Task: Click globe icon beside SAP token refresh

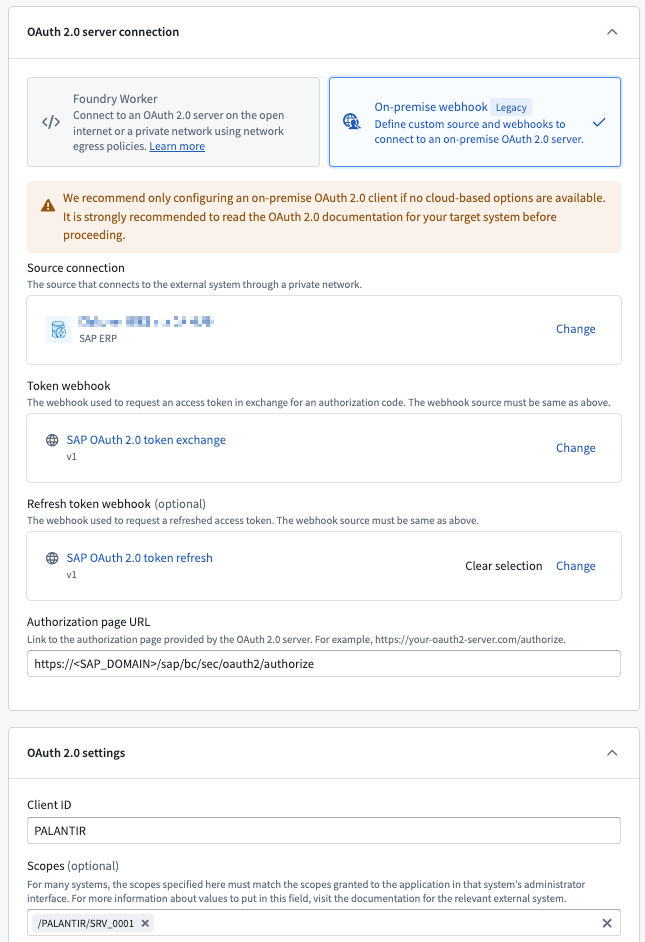Action: pos(52,558)
